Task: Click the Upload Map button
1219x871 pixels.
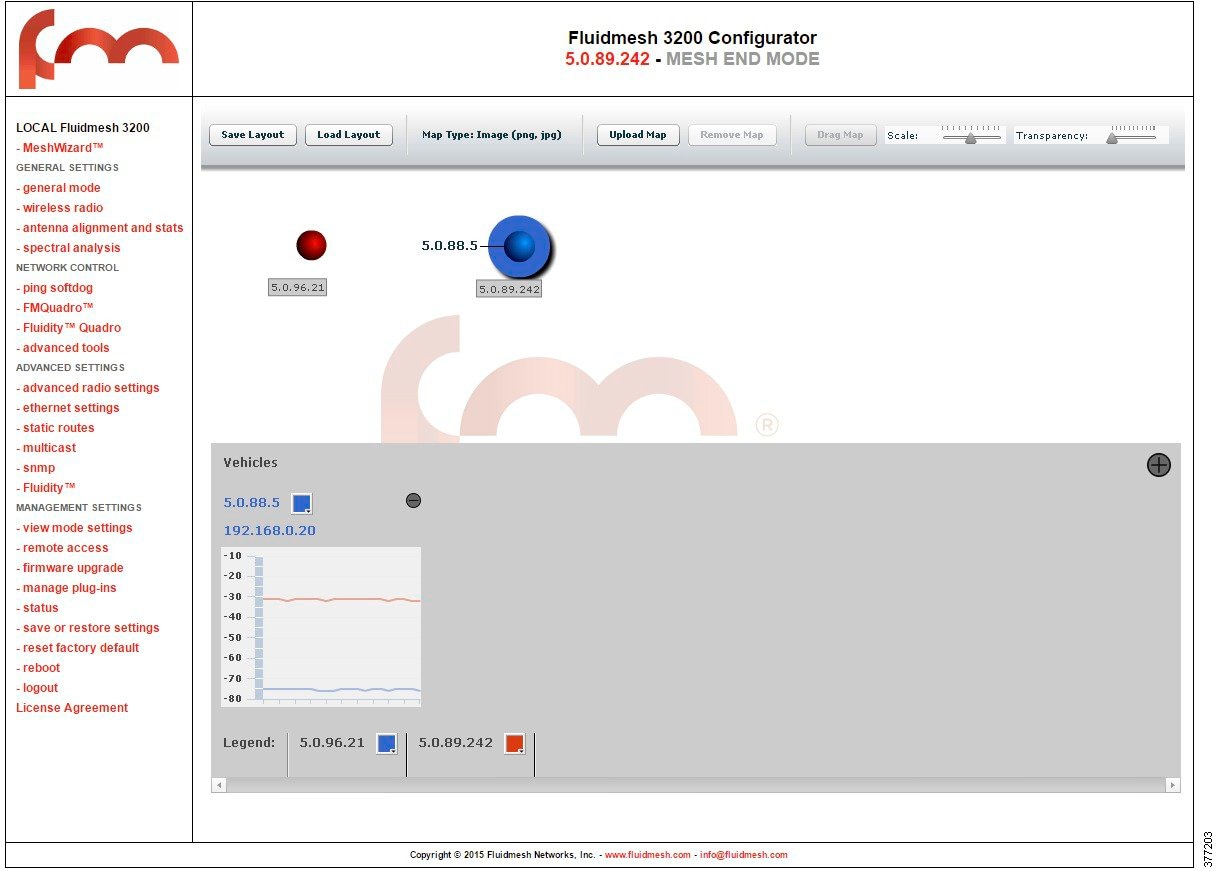Action: tap(638, 135)
